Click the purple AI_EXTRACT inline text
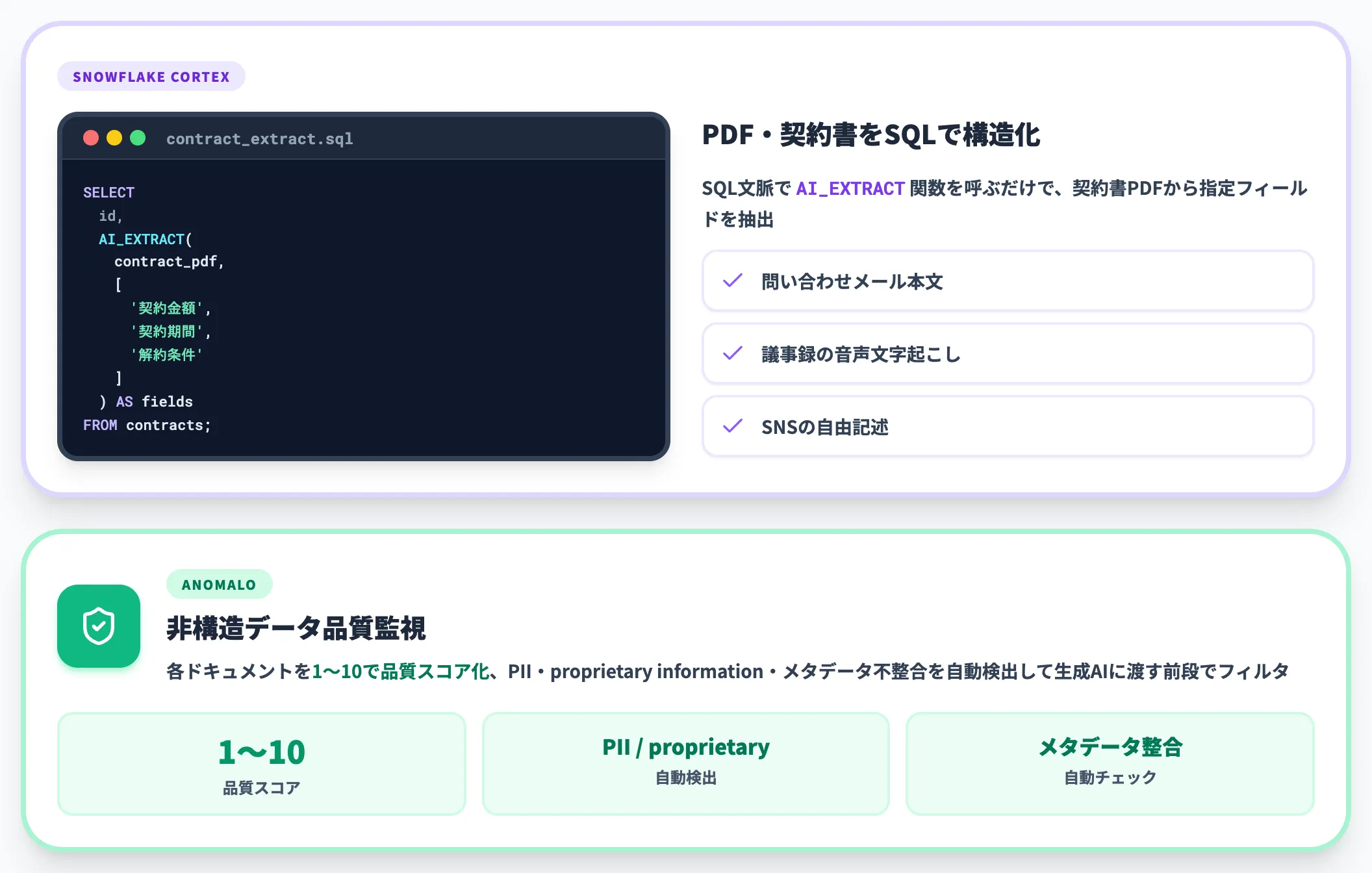1372x873 pixels. tap(850, 188)
